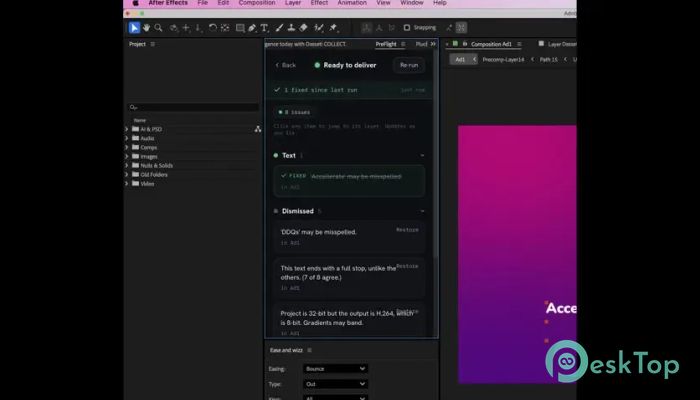Expand the Comps folder
700x400 pixels.
127,147
